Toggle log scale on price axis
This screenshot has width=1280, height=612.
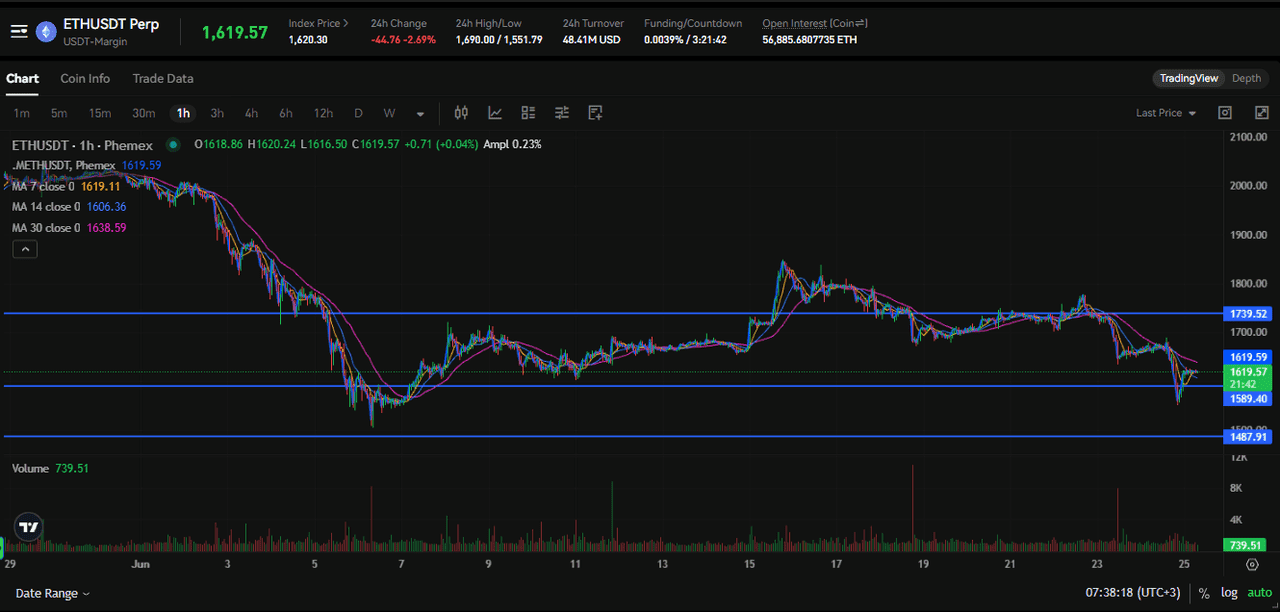tap(1229, 593)
